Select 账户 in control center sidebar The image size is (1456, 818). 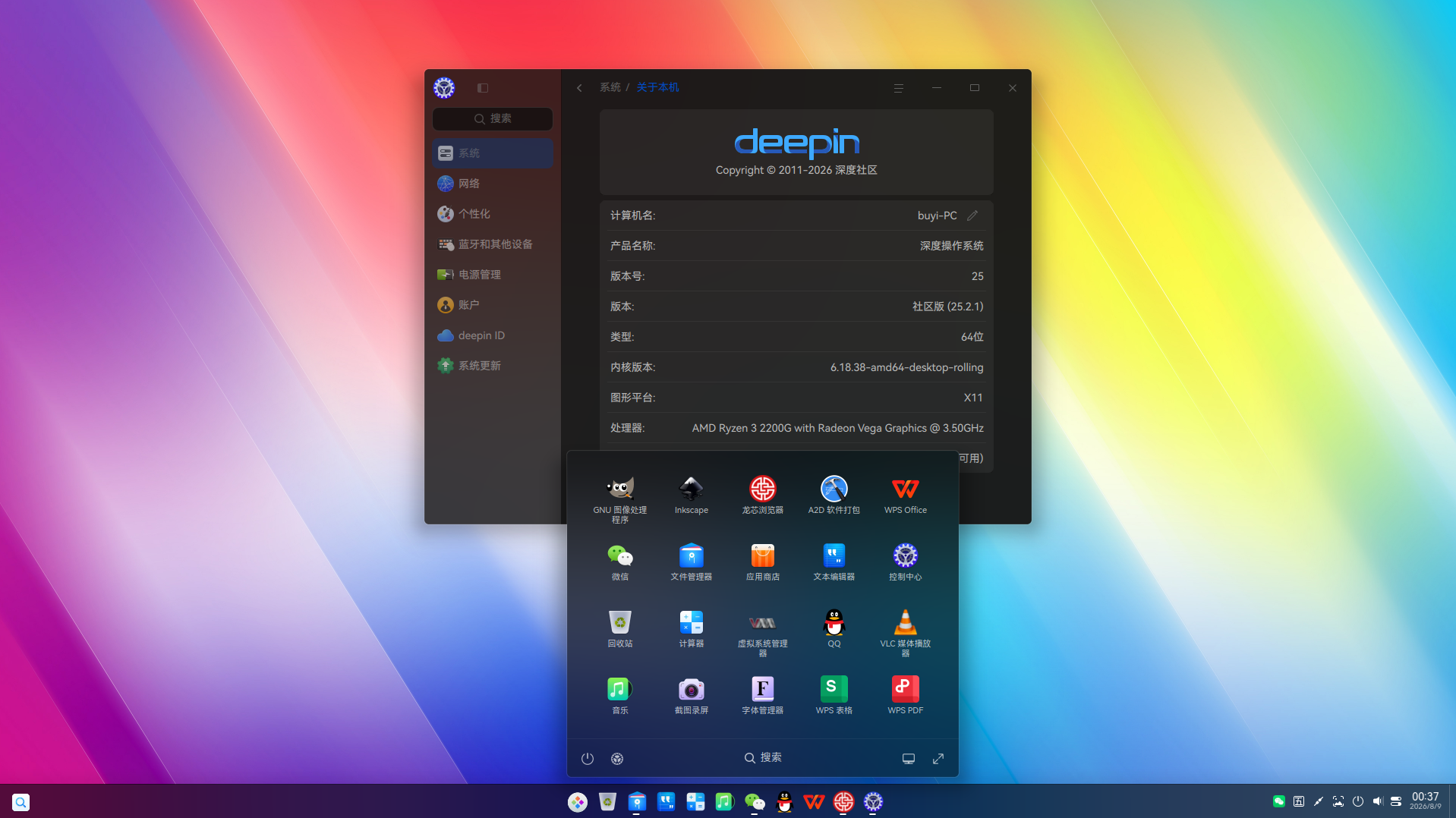[493, 304]
